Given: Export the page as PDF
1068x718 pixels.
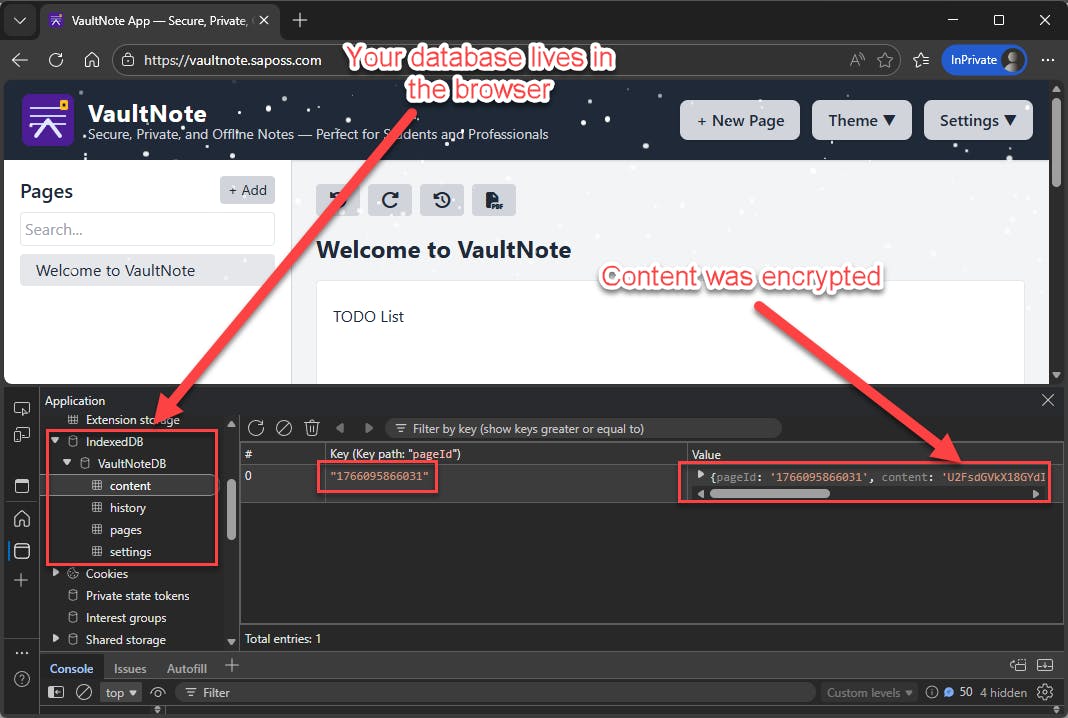Looking at the screenshot, I should (x=494, y=200).
